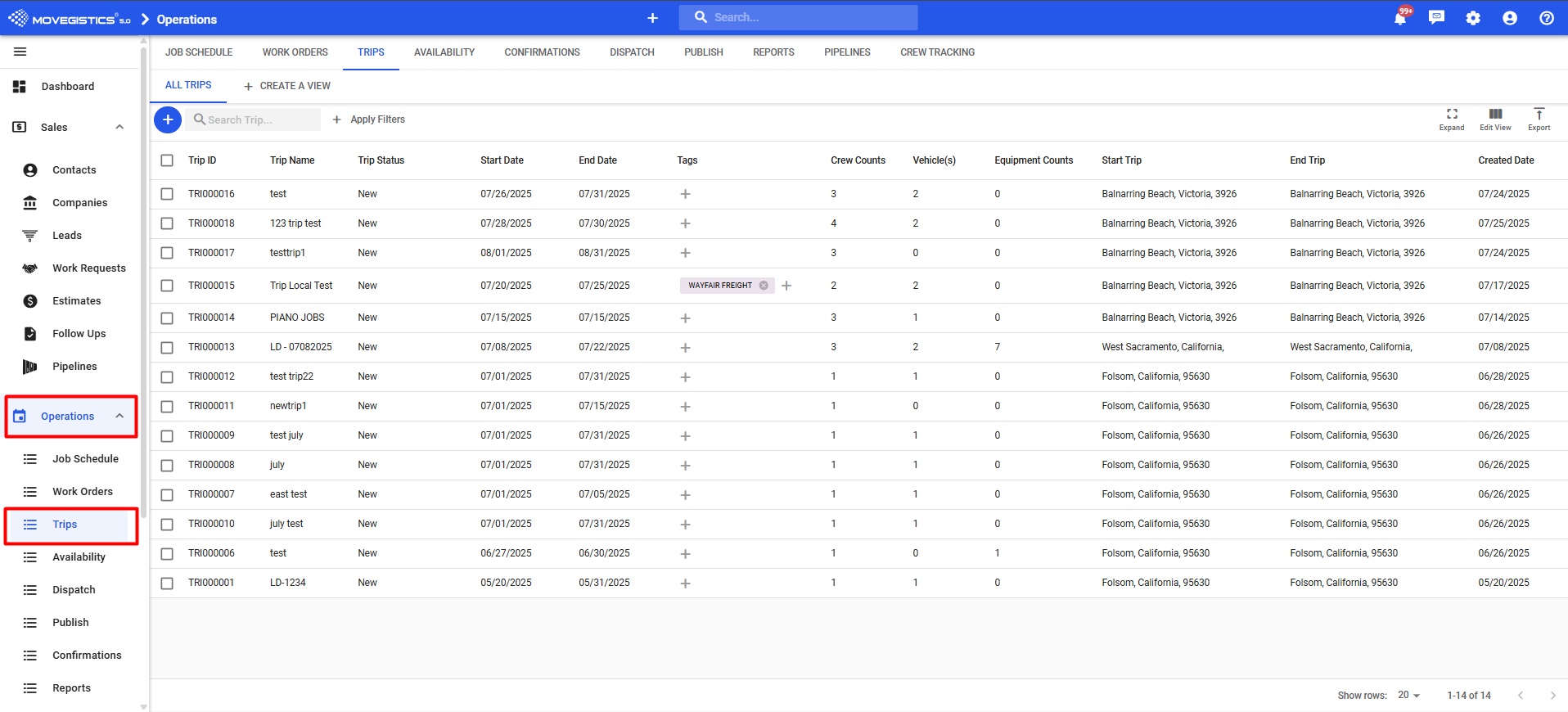The height and width of the screenshot is (712, 1568).
Task: Open the notifications bell icon
Action: tap(1399, 18)
